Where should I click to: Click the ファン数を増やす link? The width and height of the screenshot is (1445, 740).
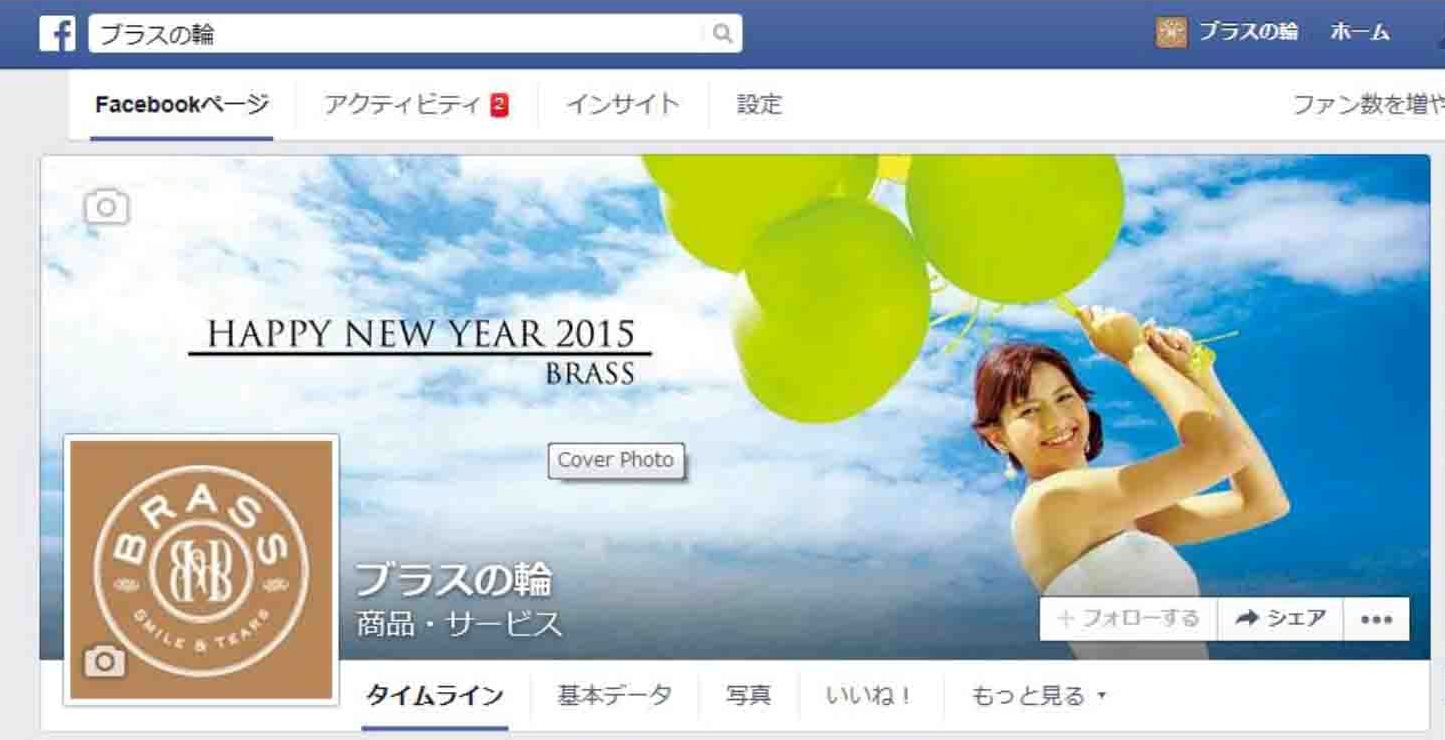[1369, 104]
